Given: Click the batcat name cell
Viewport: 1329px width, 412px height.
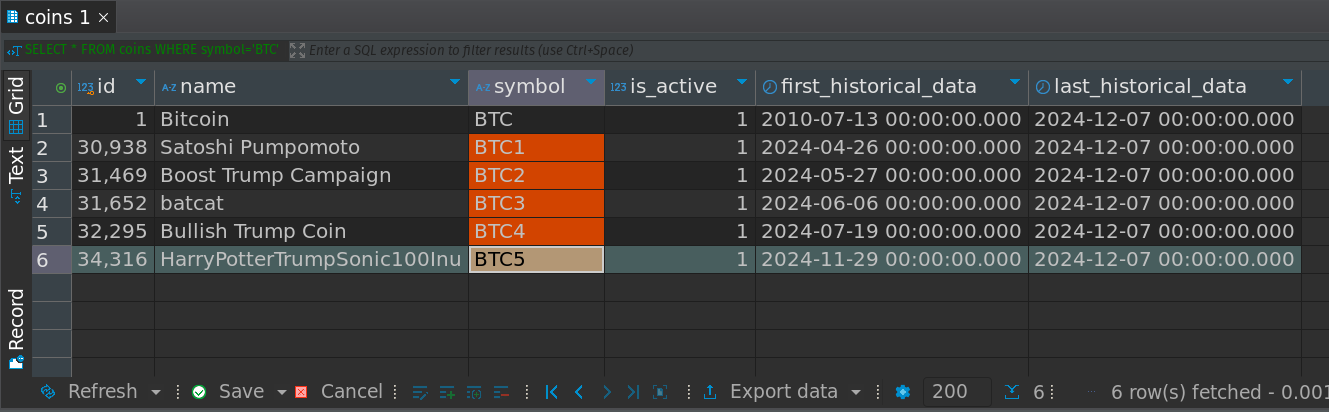Looking at the screenshot, I should pyautogui.click(x=311, y=204).
